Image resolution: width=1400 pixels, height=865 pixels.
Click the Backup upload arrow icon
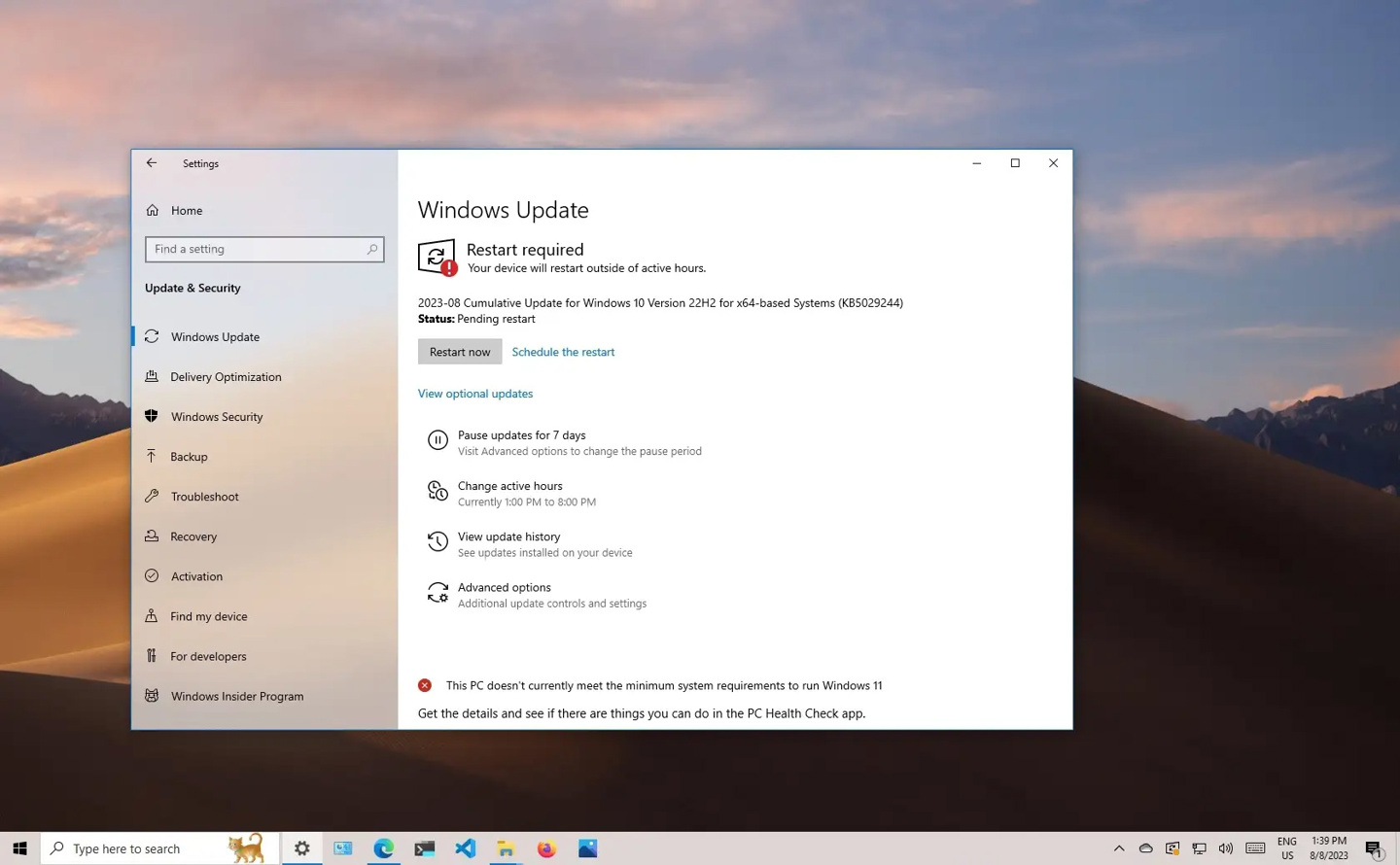[x=152, y=456]
